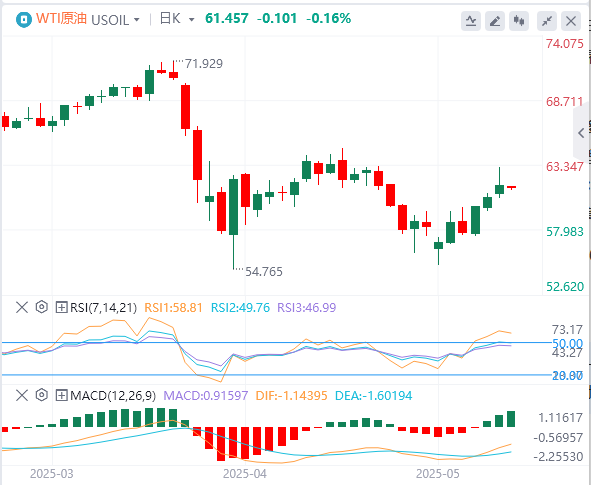Remove the MACD indicator panel

click(x=22, y=395)
